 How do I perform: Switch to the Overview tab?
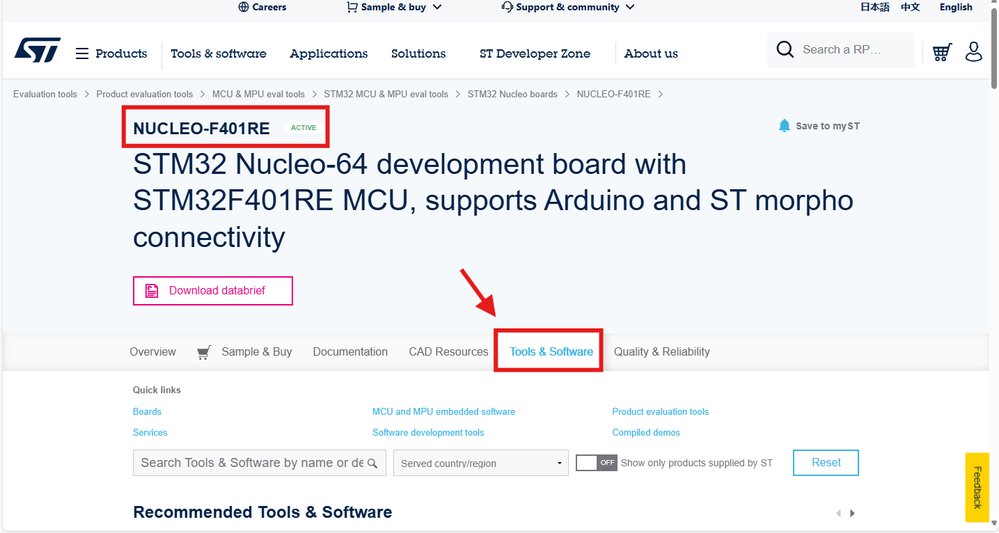pos(153,352)
